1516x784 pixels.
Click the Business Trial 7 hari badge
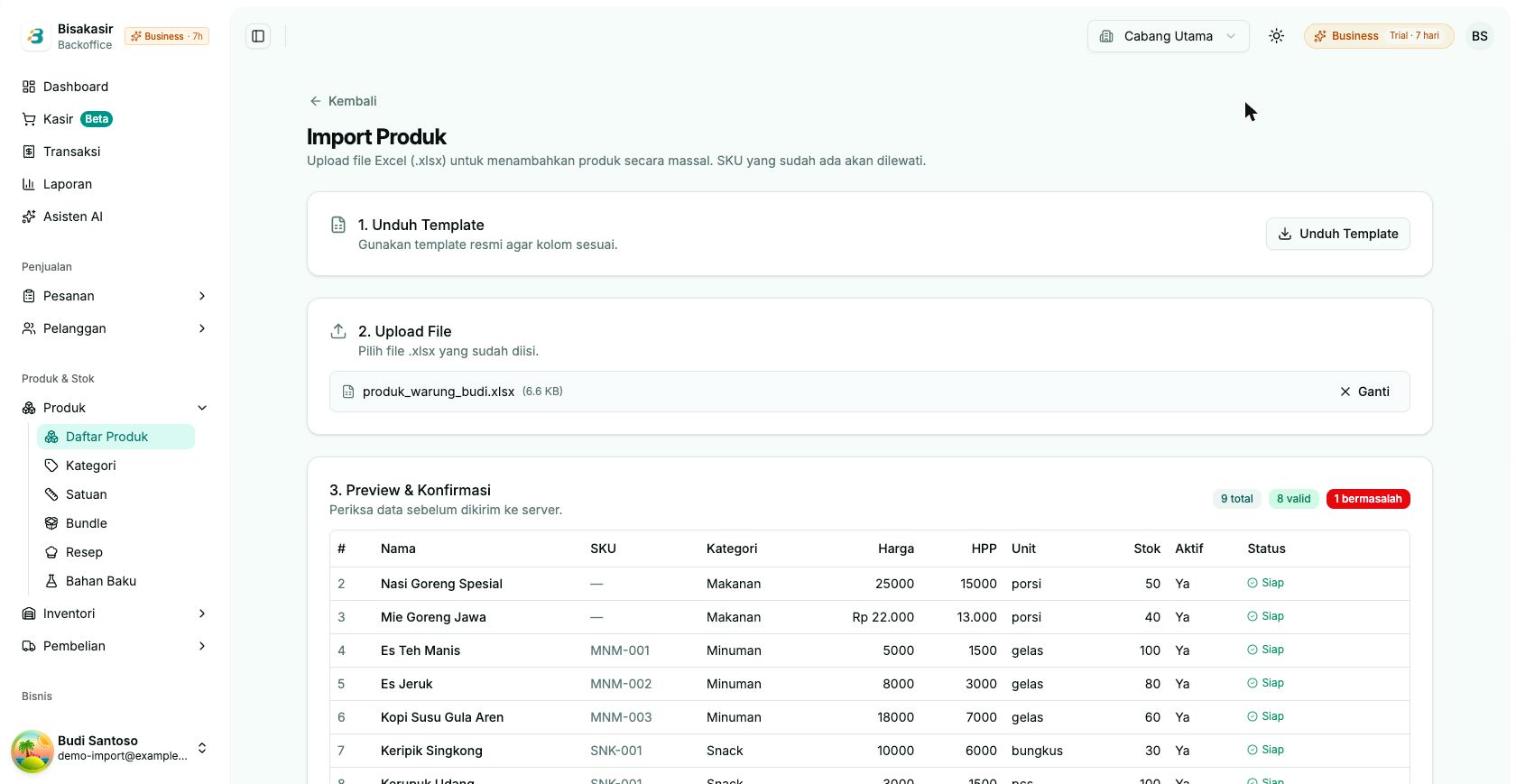click(x=1378, y=36)
